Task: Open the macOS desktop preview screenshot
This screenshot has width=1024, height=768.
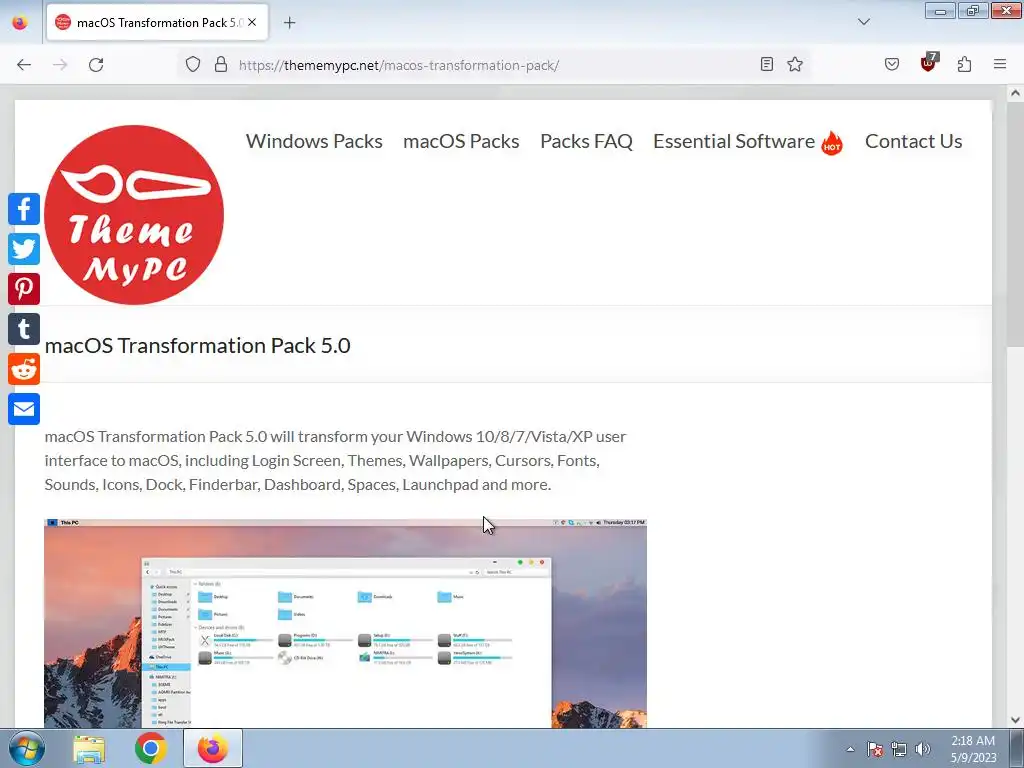Action: pos(345,623)
